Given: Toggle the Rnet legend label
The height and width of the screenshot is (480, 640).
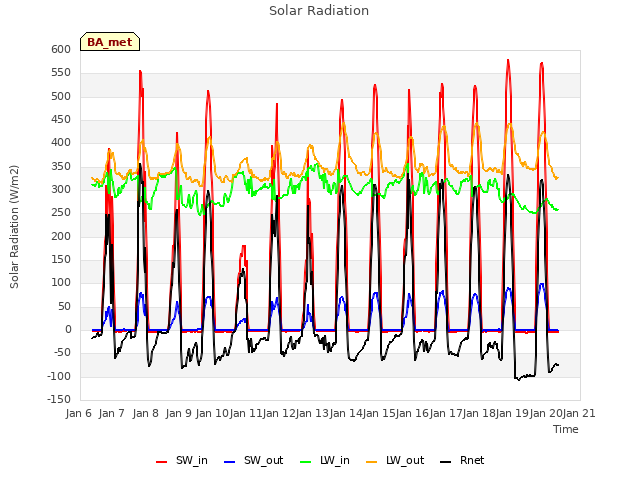Looking at the screenshot, I should click(x=472, y=460).
